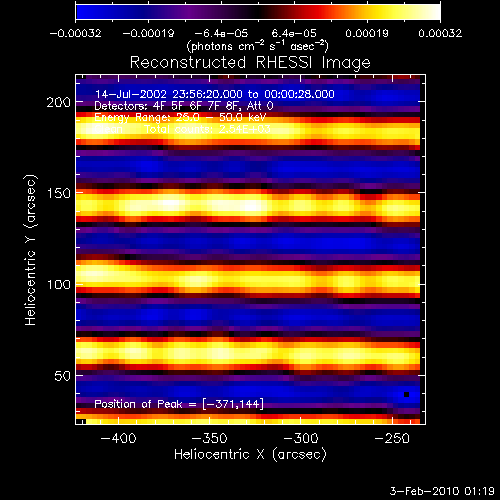Click the X-axis tick label "-350"

pyautogui.click(x=210, y=438)
